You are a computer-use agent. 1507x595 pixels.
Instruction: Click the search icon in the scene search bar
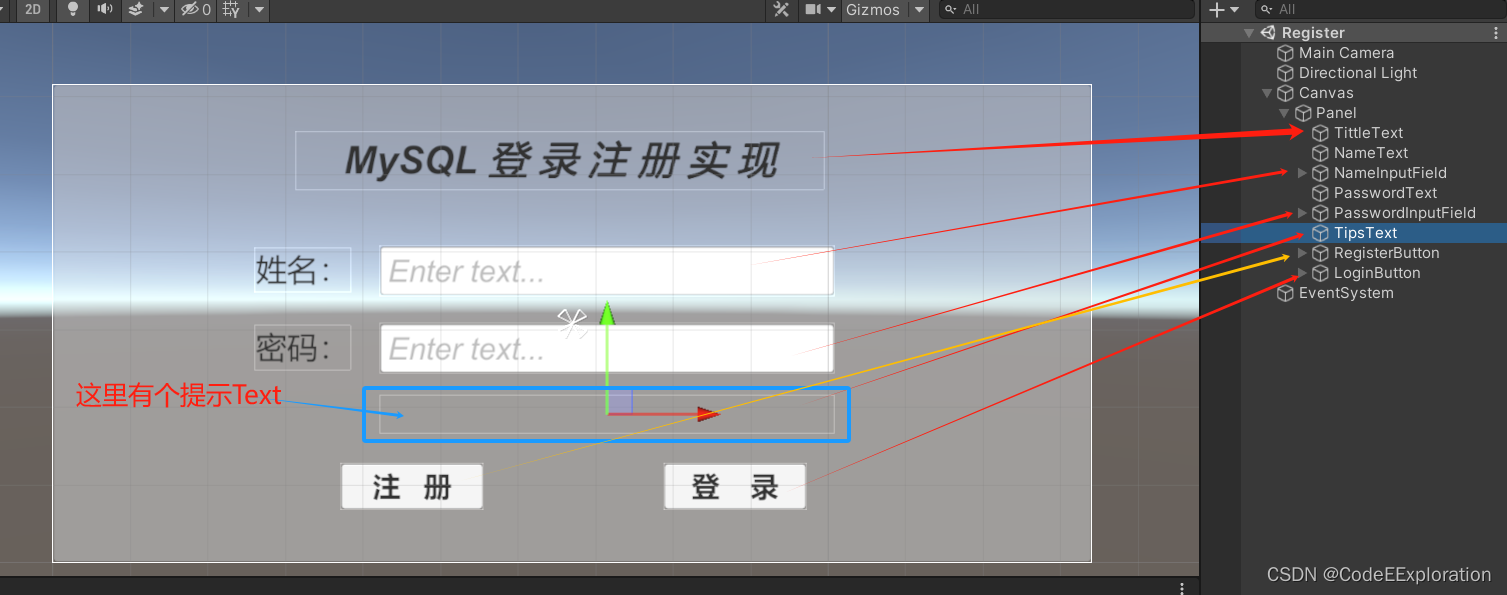(951, 10)
